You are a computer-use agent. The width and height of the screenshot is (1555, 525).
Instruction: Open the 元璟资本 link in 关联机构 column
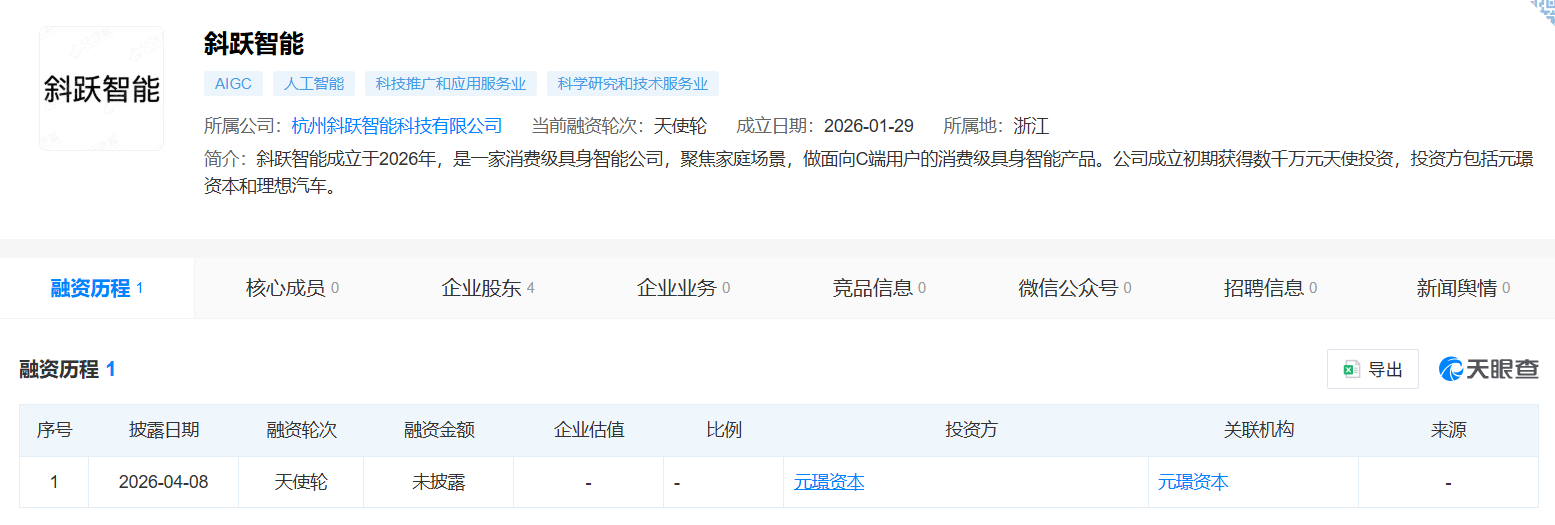pos(1193,482)
